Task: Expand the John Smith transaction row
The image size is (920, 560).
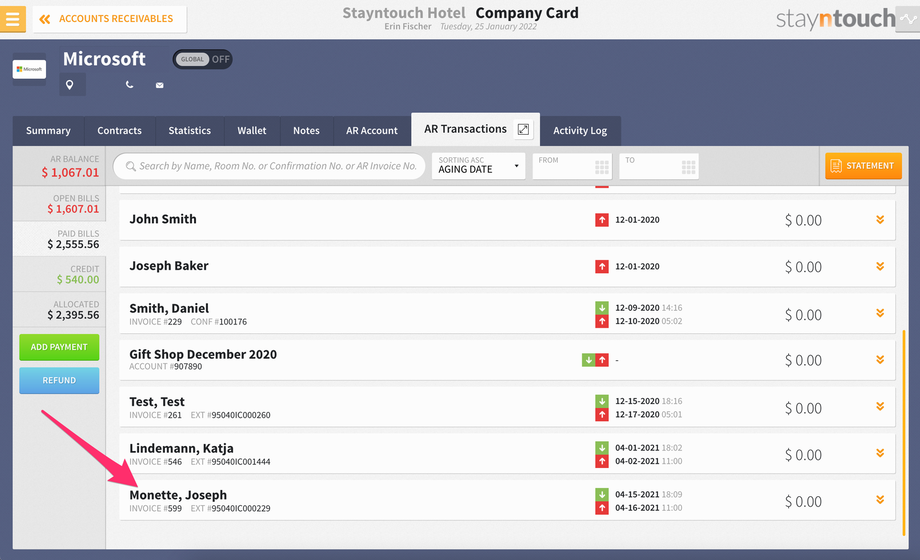Action: (x=880, y=220)
